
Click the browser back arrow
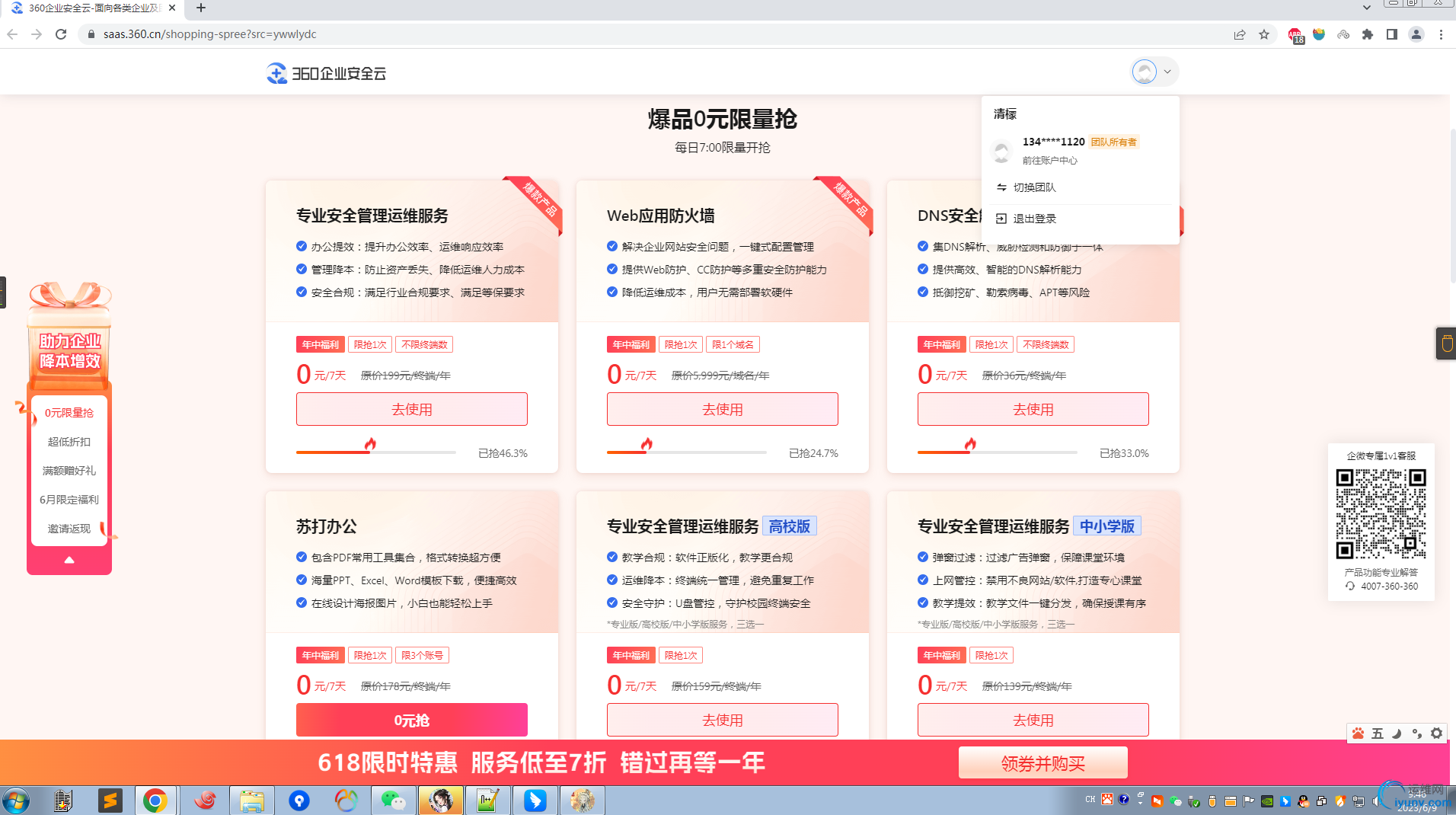pyautogui.click(x=12, y=34)
